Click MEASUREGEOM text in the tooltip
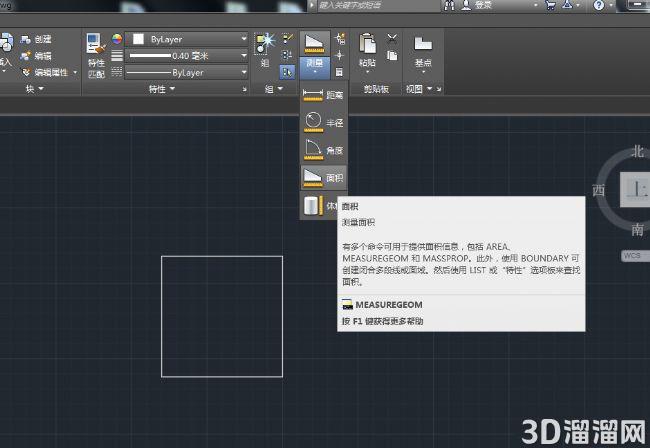The width and height of the screenshot is (650, 448). coord(389,305)
